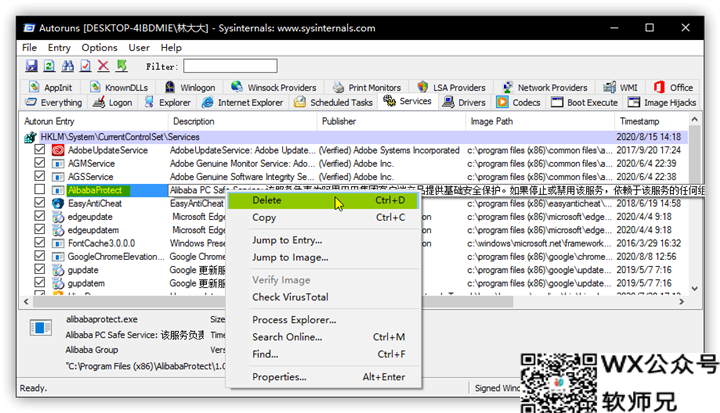This screenshot has height=413, width=720.
Task: Select Check VirusTotal menu item
Action: pos(323,297)
